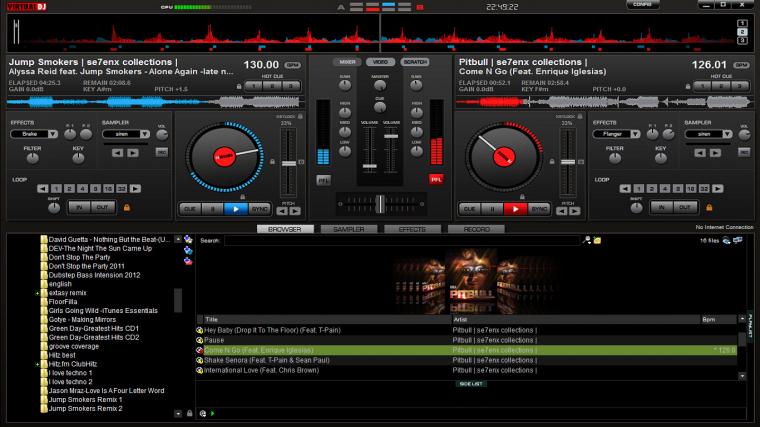
Task: Toggle keylock icon above left pitch slider
Action: tap(300, 116)
